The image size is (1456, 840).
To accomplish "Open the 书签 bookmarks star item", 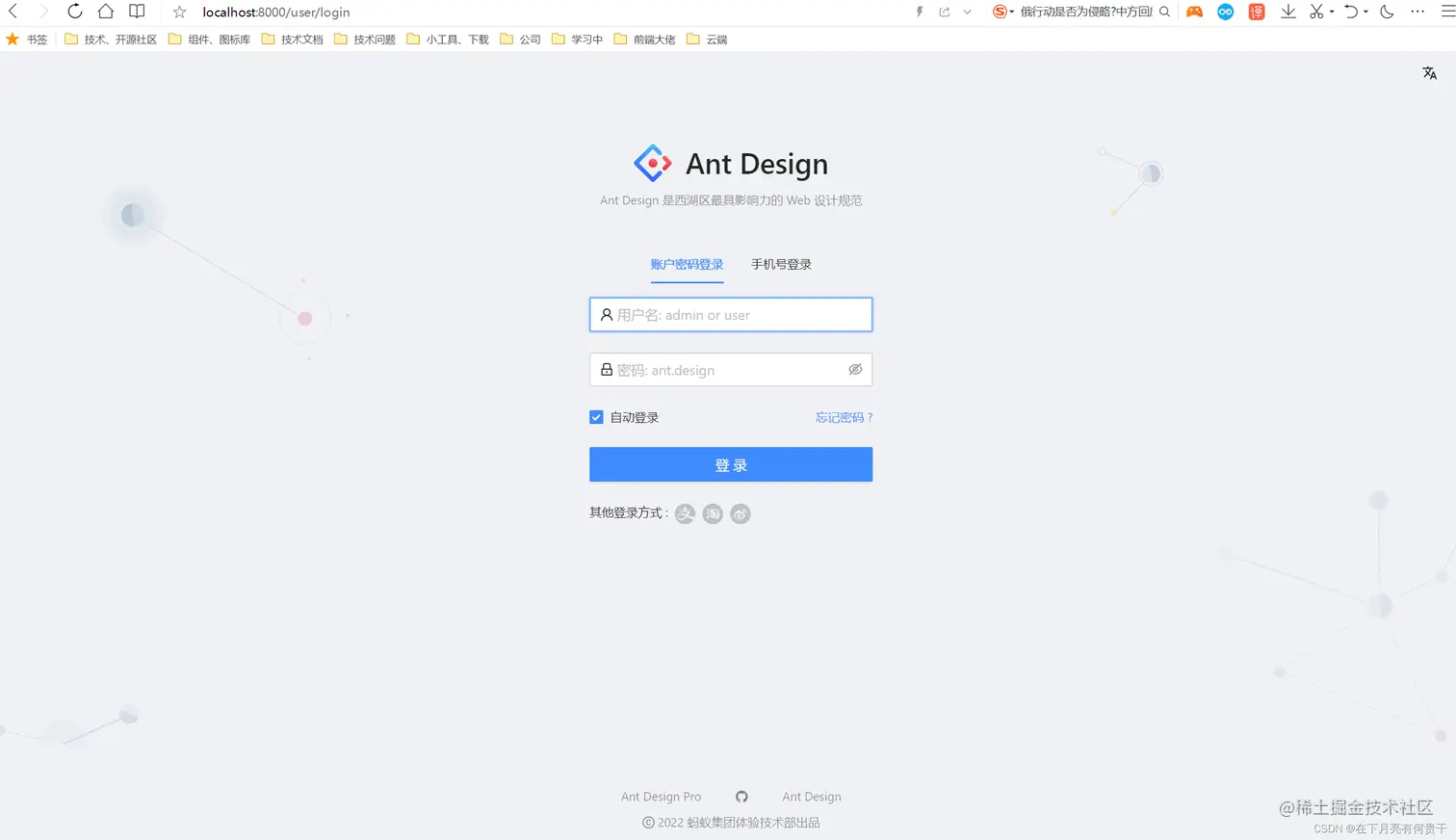I will pyautogui.click(x=27, y=39).
